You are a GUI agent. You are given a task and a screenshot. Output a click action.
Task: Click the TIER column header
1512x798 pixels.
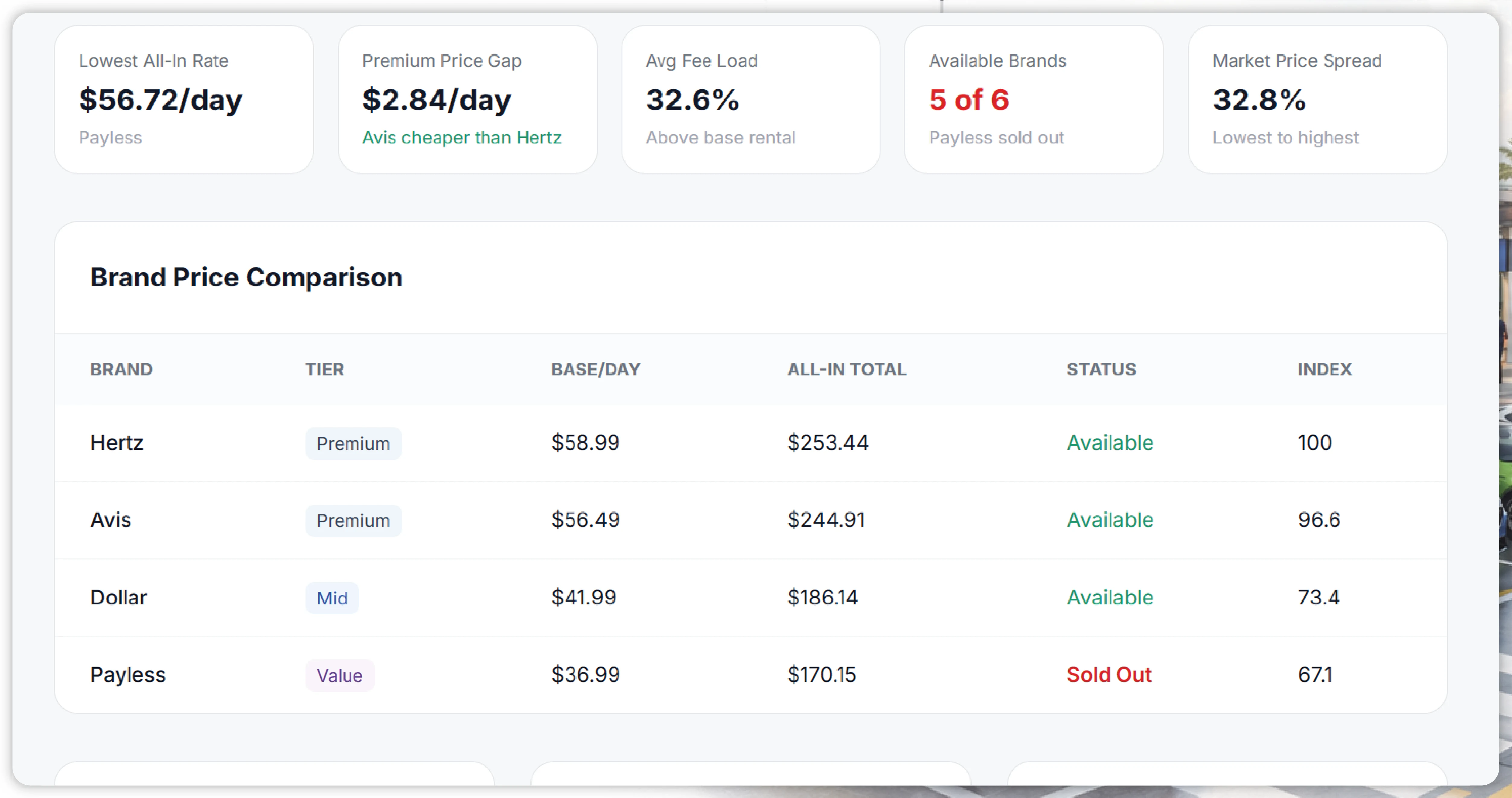pyautogui.click(x=324, y=369)
